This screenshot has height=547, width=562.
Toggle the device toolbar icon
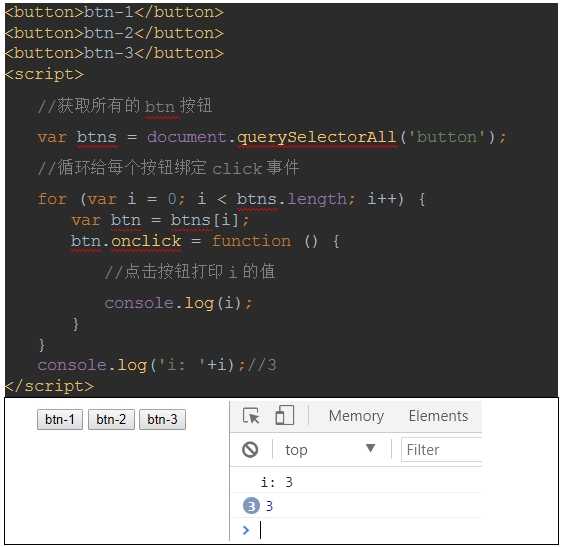pyautogui.click(x=285, y=415)
